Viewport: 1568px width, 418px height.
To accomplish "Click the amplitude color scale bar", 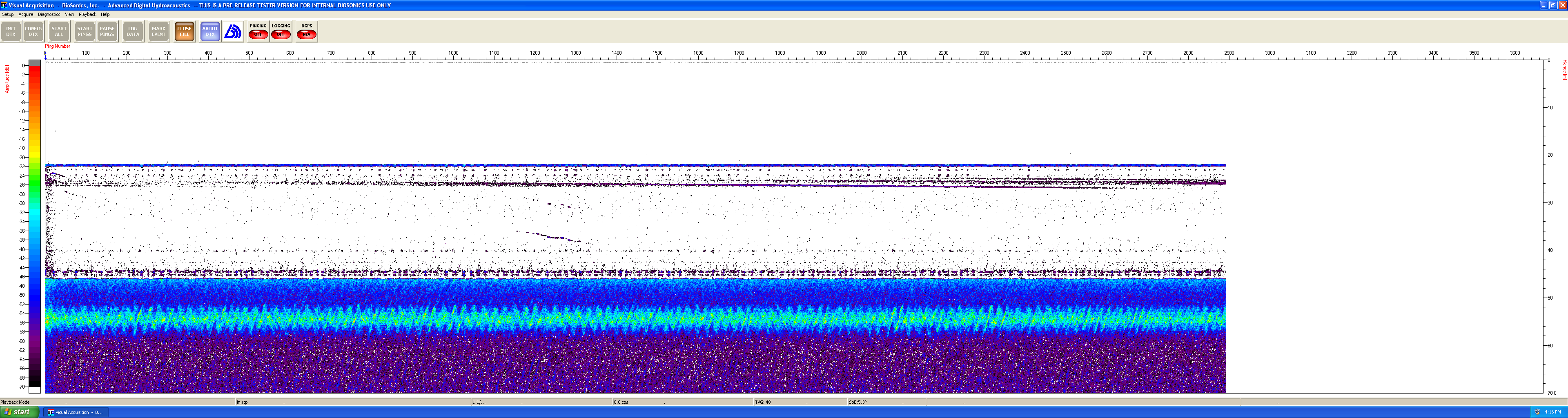I will [x=35, y=226].
